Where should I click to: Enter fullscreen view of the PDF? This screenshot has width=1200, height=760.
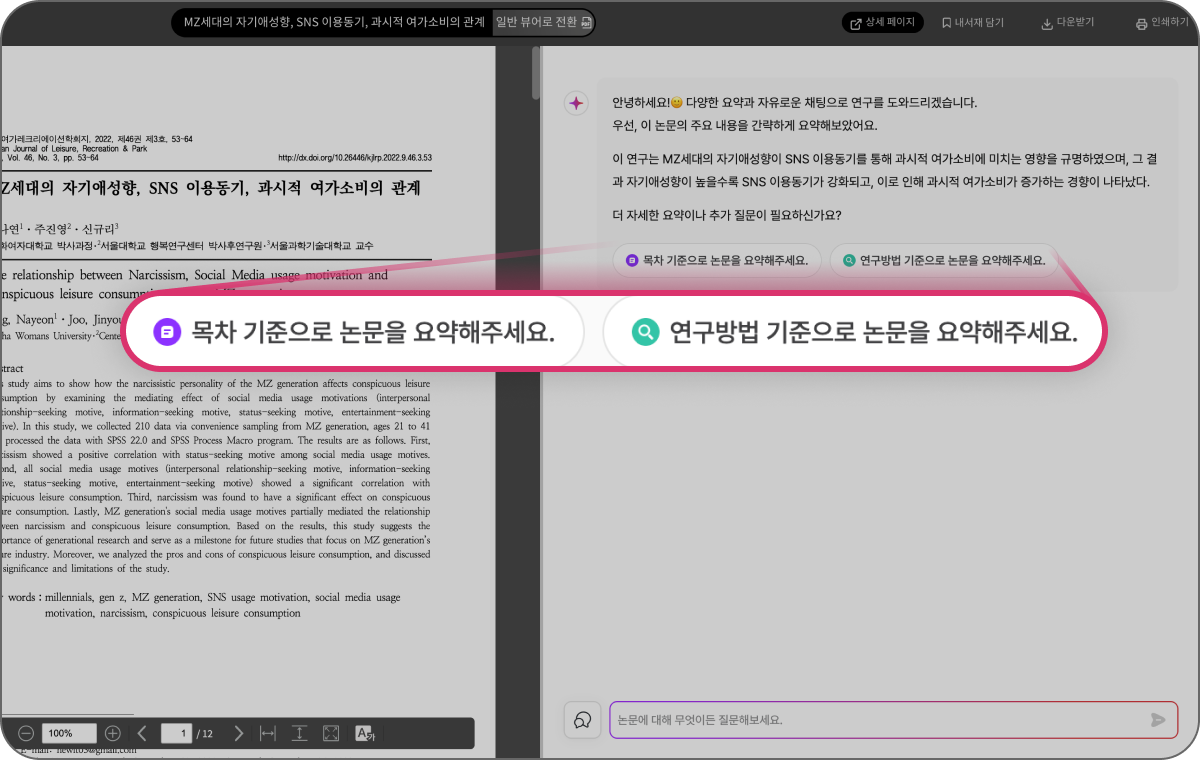[331, 733]
